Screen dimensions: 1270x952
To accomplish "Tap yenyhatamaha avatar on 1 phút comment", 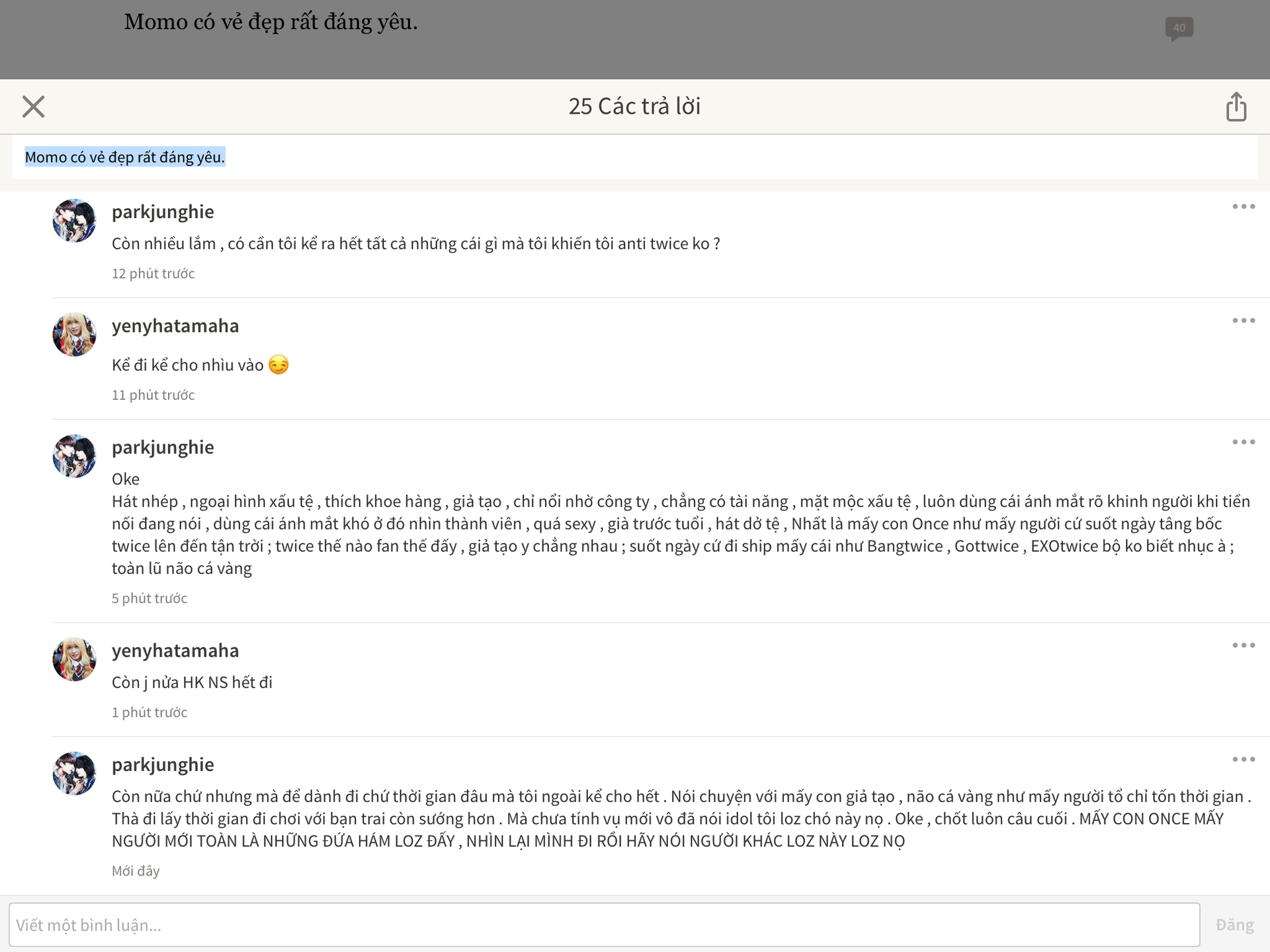I will click(x=74, y=659).
